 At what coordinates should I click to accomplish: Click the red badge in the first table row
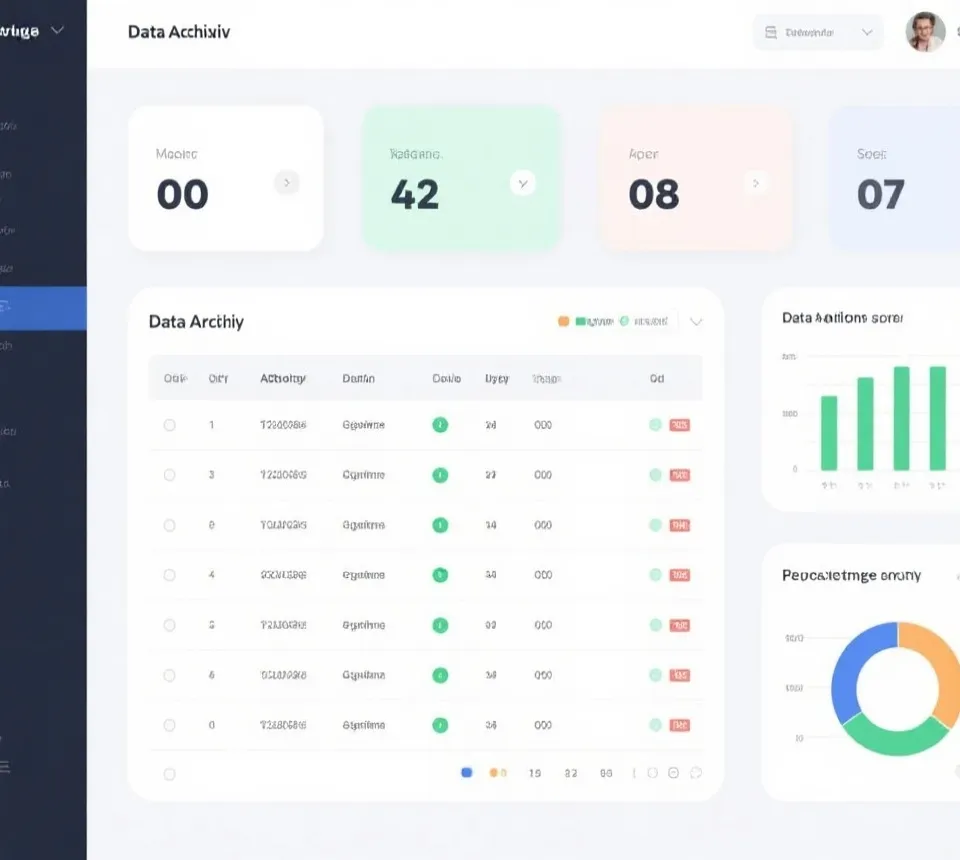(x=680, y=425)
